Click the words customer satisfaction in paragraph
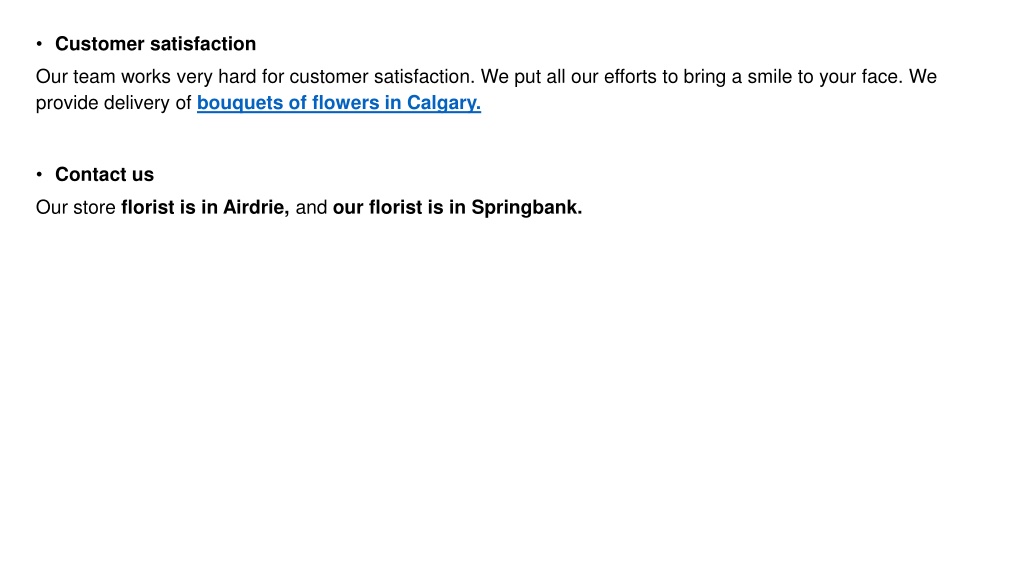The width and height of the screenshot is (1024, 576). tap(382, 76)
